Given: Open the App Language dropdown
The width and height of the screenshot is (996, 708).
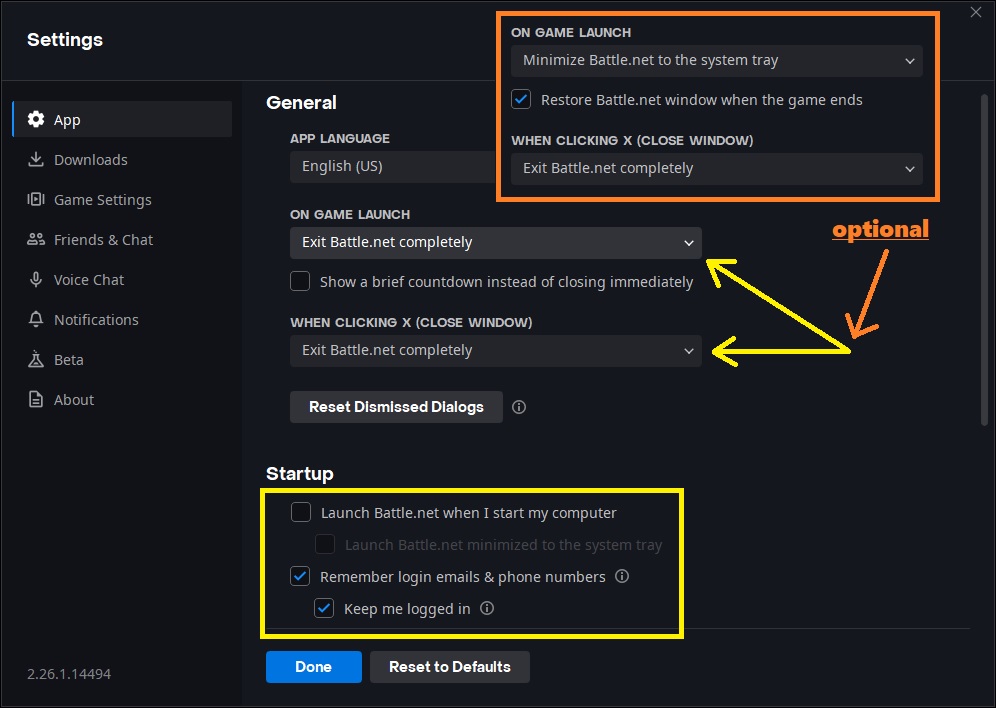Looking at the screenshot, I should pyautogui.click(x=392, y=166).
